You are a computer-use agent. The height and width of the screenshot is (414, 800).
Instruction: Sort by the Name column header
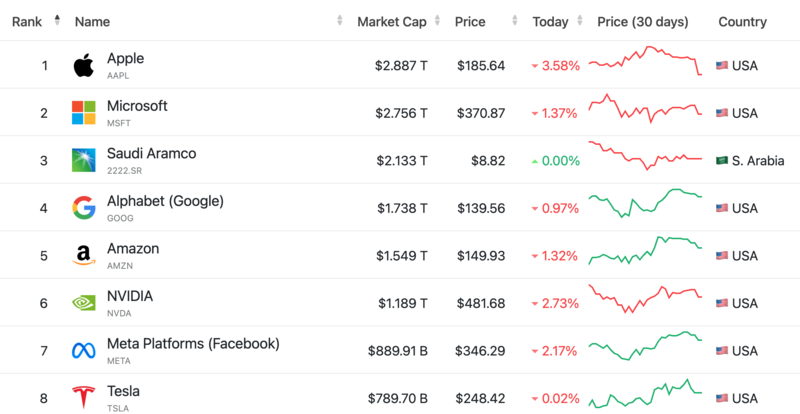pyautogui.click(x=92, y=21)
